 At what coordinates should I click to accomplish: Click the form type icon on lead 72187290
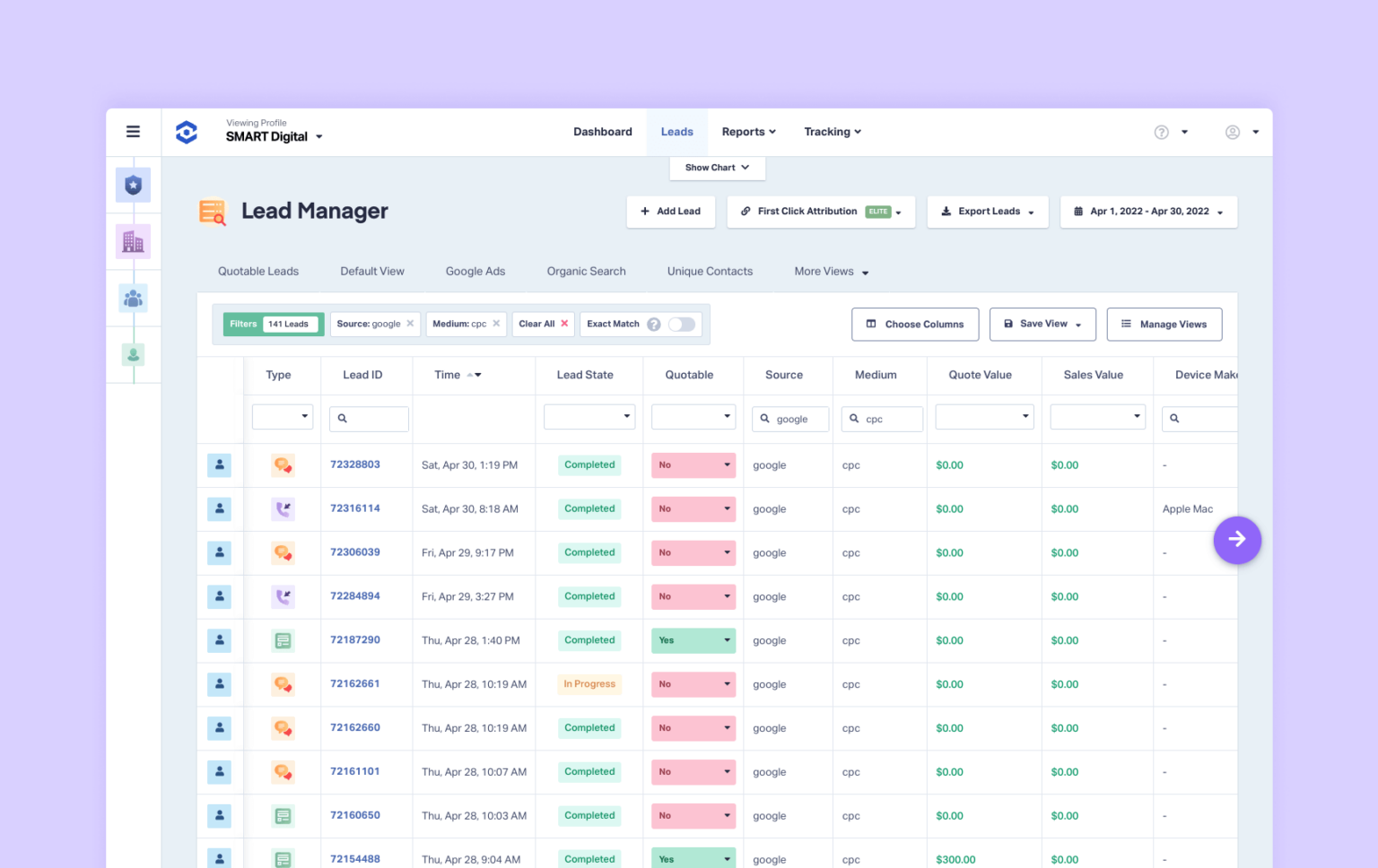click(x=283, y=640)
